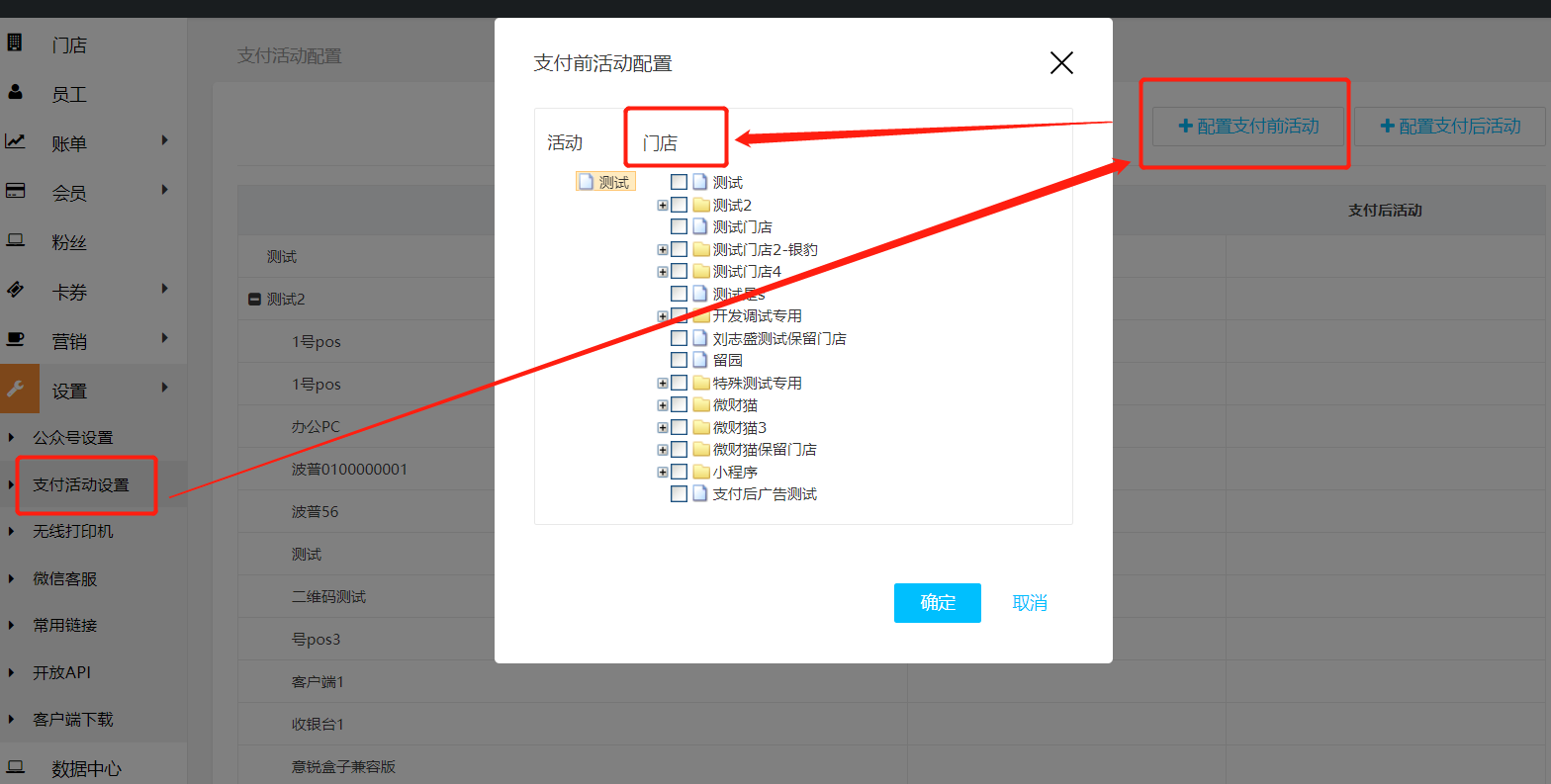Check the 小程序 checkbox
This screenshot has width=1551, height=784.
(679, 472)
